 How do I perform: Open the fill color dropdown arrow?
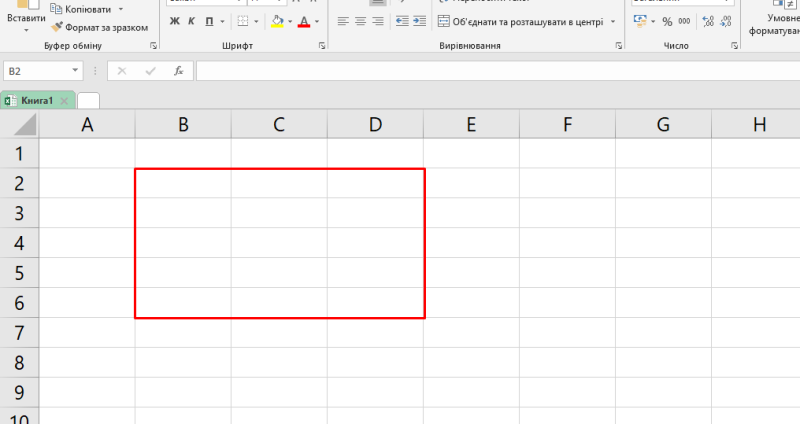pyautogui.click(x=290, y=21)
